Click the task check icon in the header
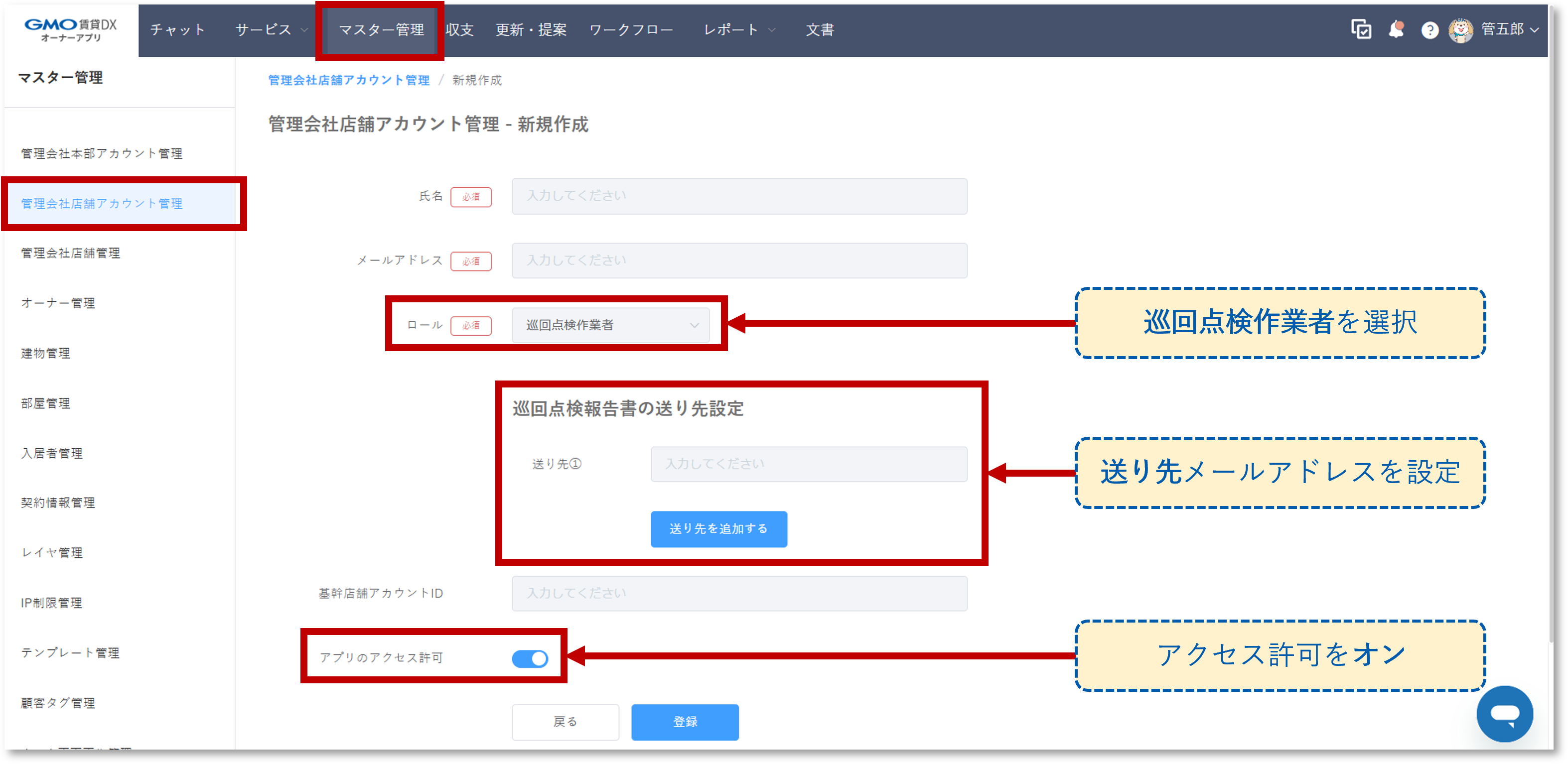 1361,28
